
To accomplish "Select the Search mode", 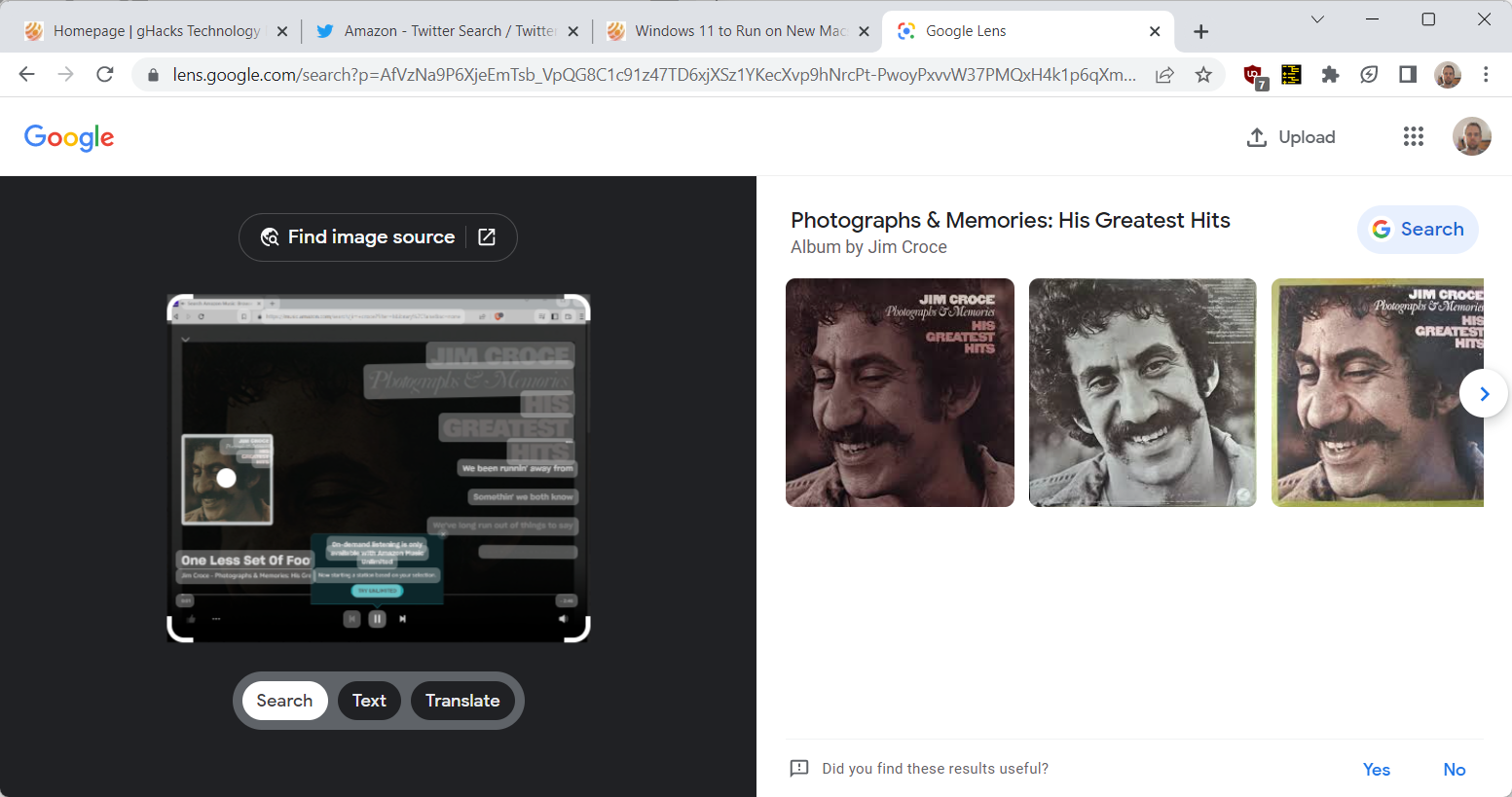I will [284, 701].
